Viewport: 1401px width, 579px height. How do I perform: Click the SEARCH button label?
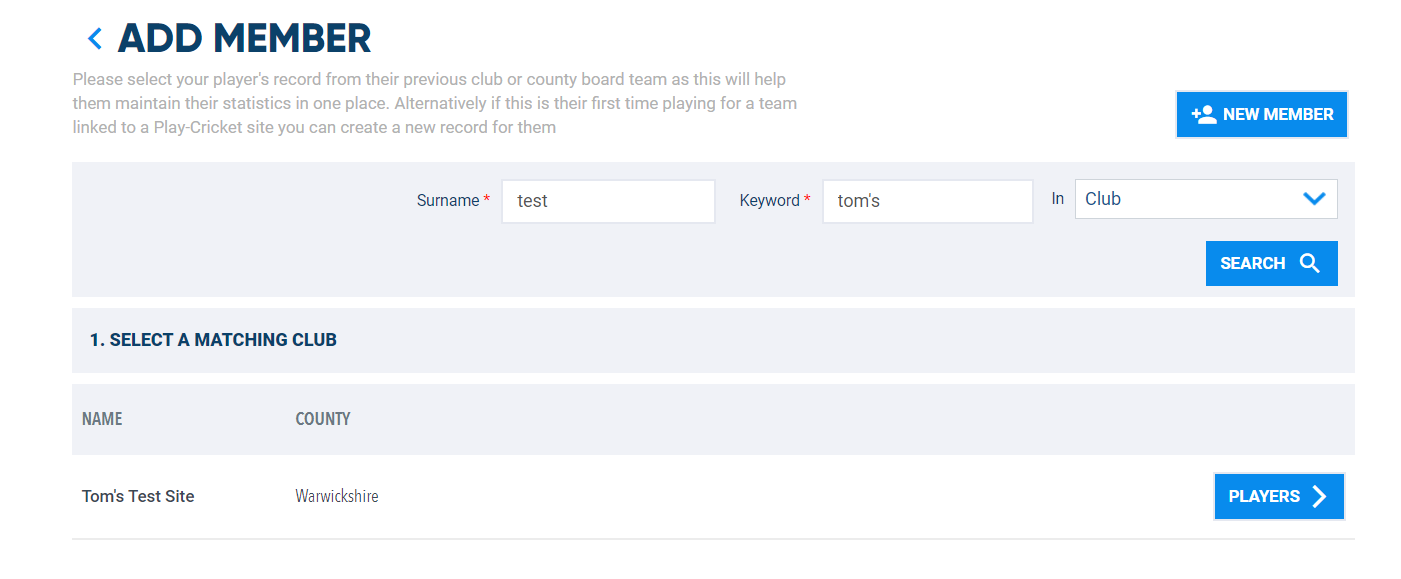pyautogui.click(x=1252, y=263)
